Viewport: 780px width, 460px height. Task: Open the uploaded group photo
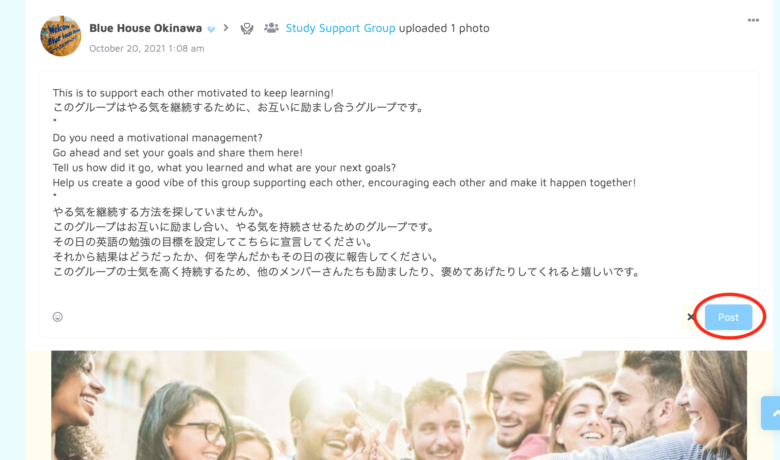pyautogui.click(x=398, y=405)
